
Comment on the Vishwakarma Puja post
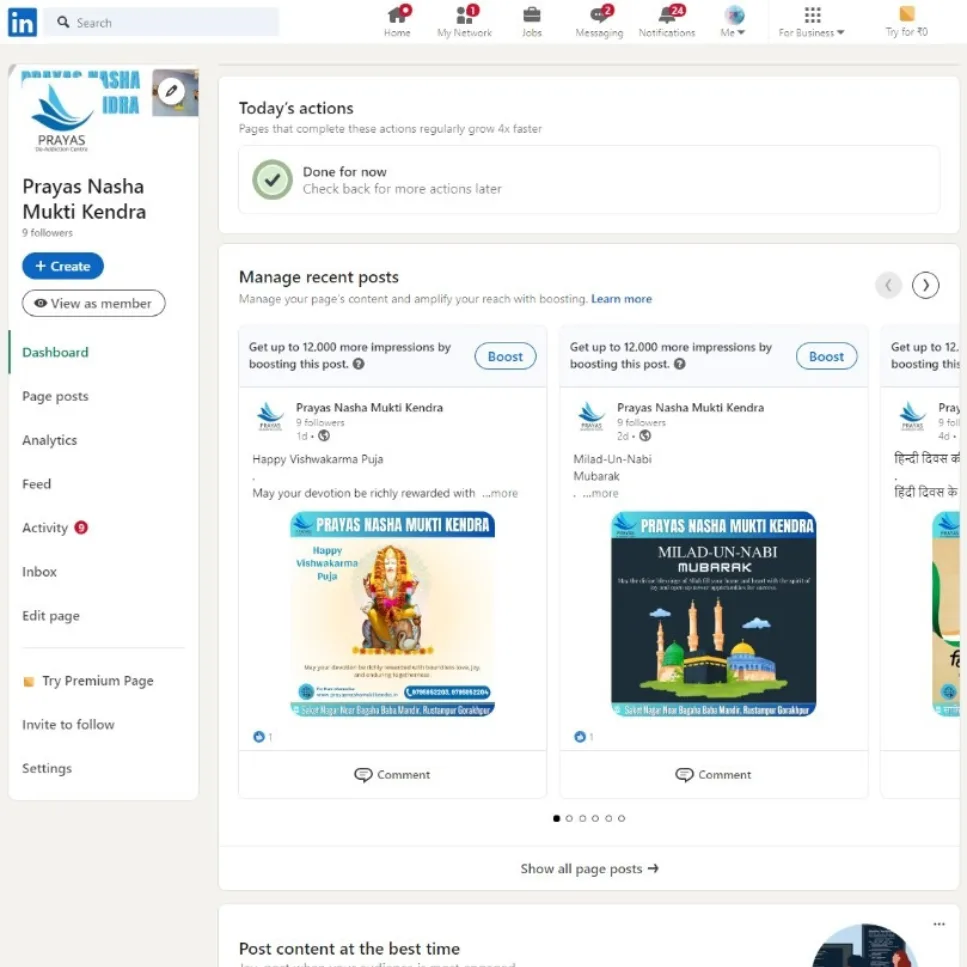click(x=392, y=775)
